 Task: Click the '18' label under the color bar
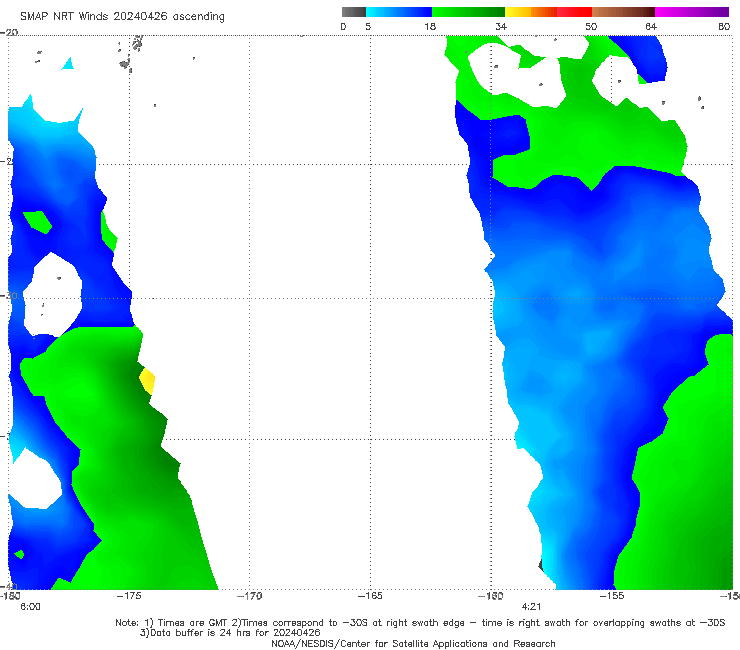[430, 26]
